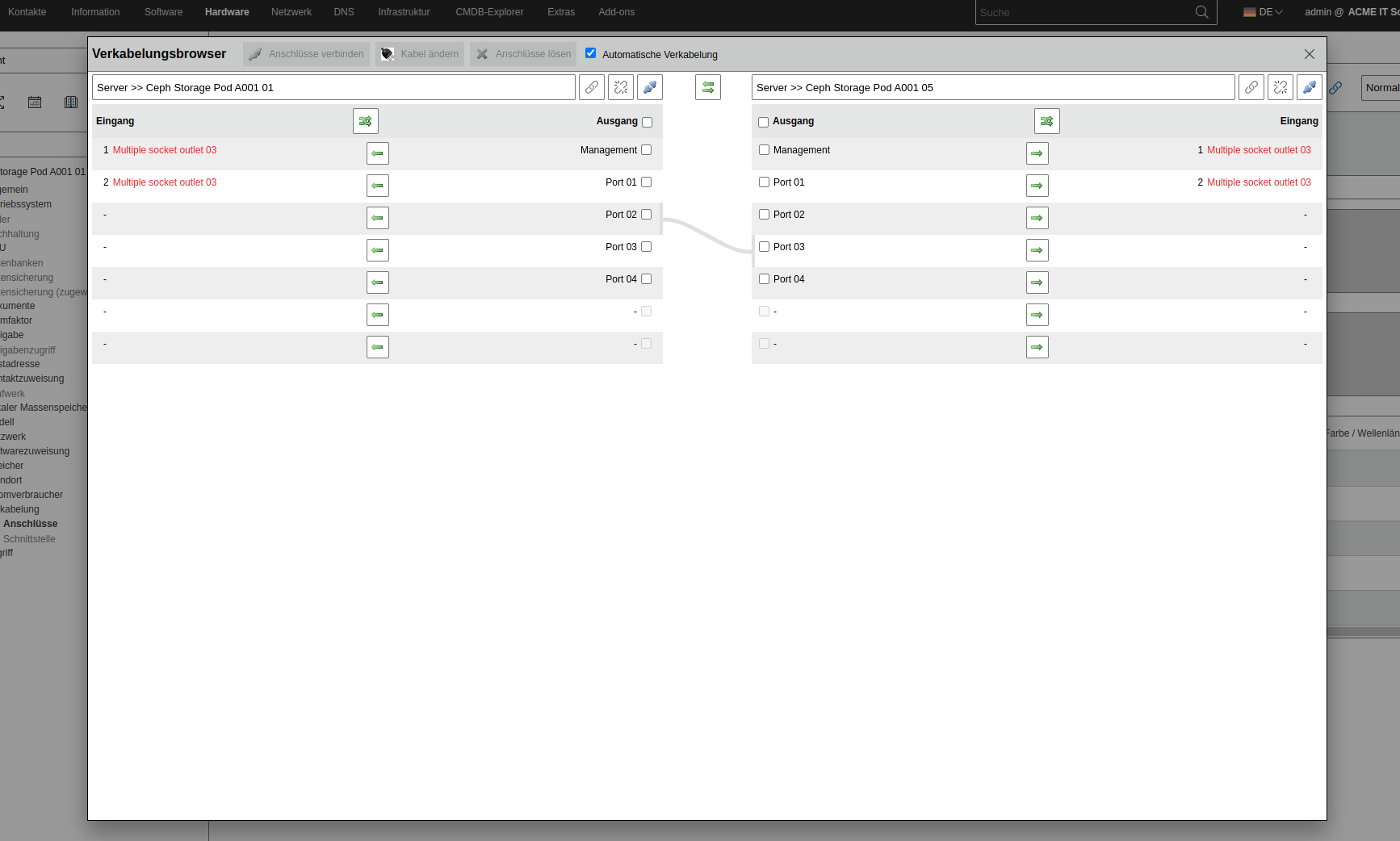Check the Port 02 checkbox in left panel
Viewport: 1400px width, 841px height.
646,215
